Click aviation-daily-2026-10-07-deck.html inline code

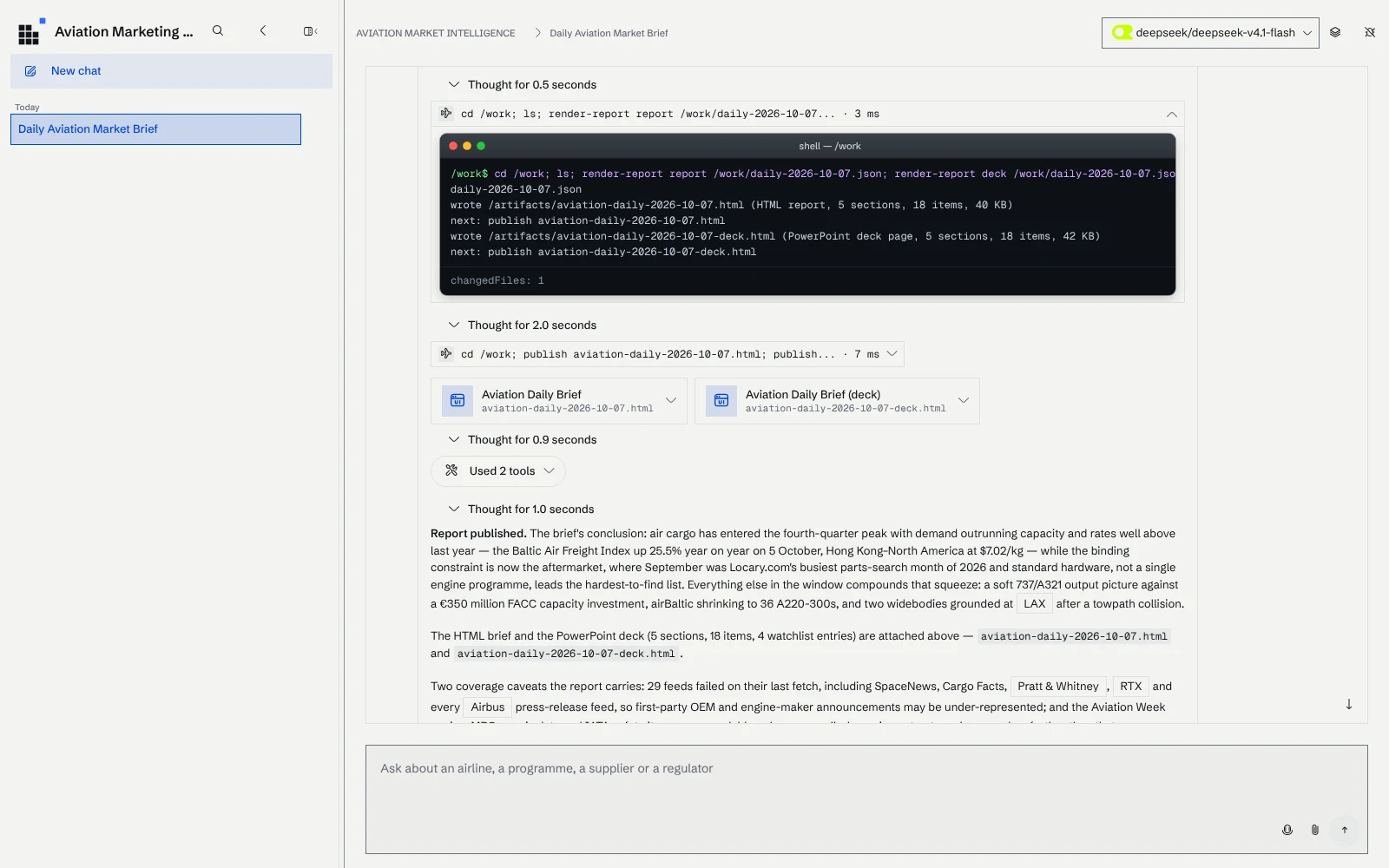point(566,654)
